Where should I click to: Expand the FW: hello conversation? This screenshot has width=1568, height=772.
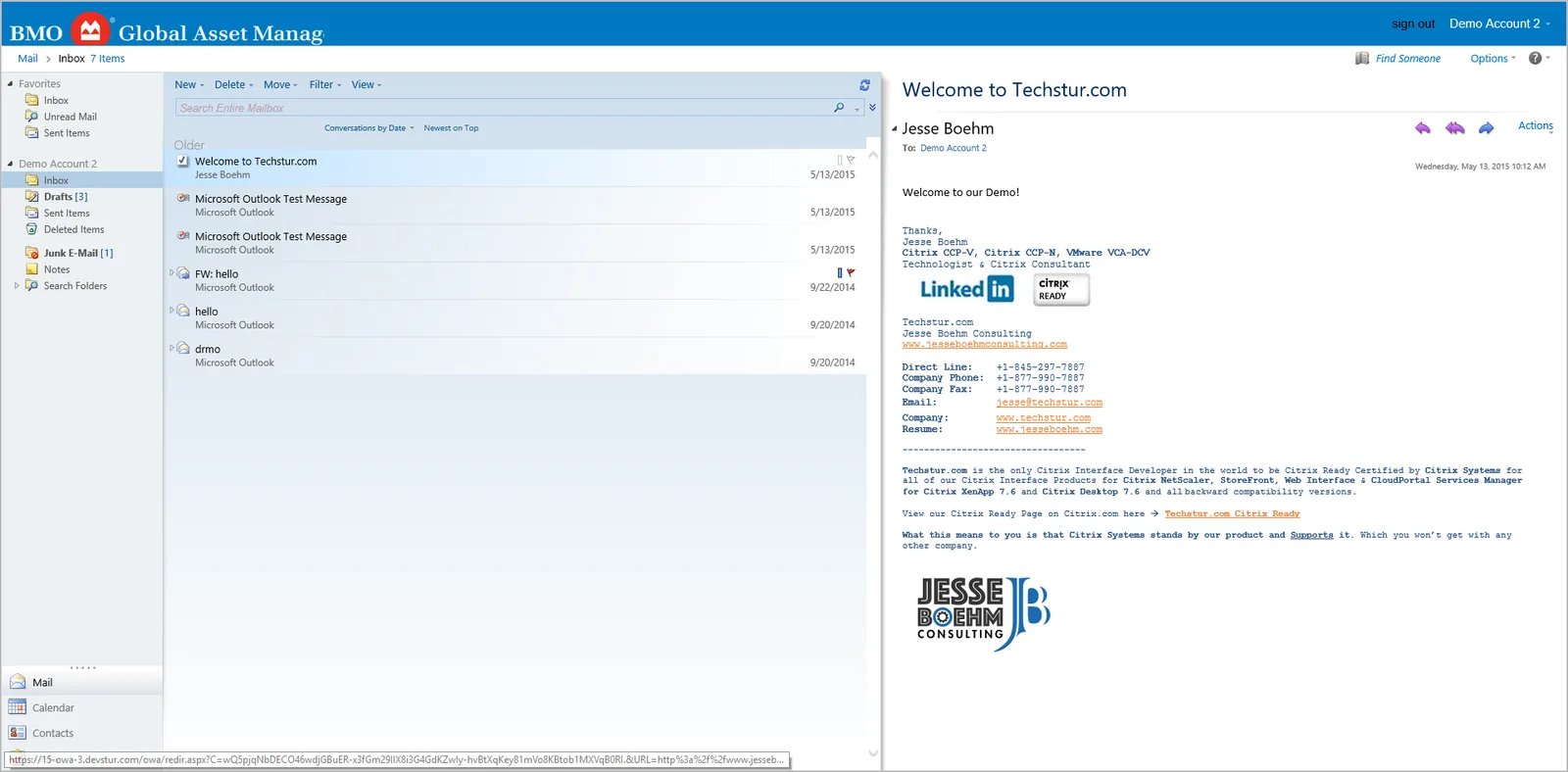(x=171, y=272)
